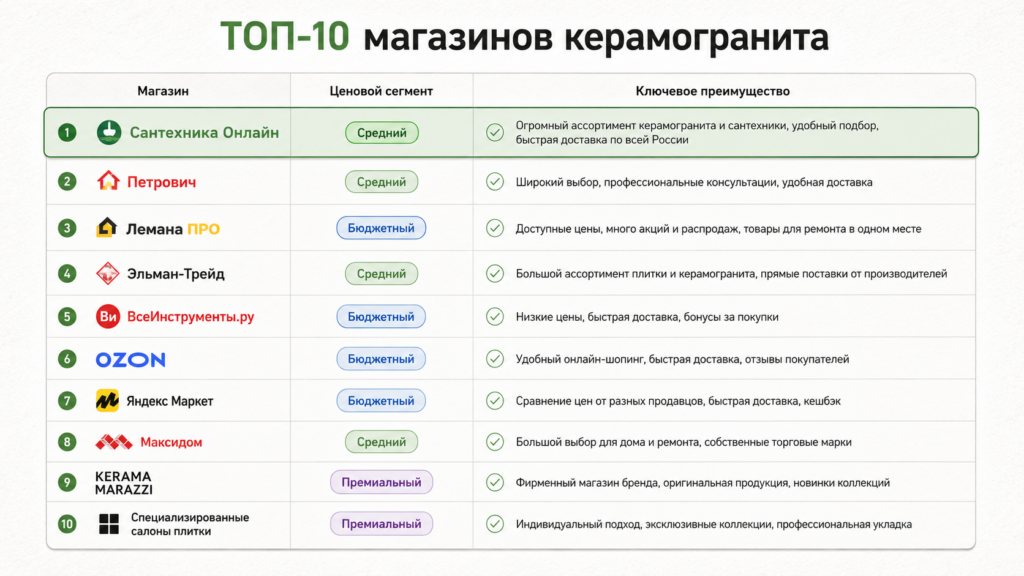
Task: Click rank number 5 badge
Action: coord(67,317)
